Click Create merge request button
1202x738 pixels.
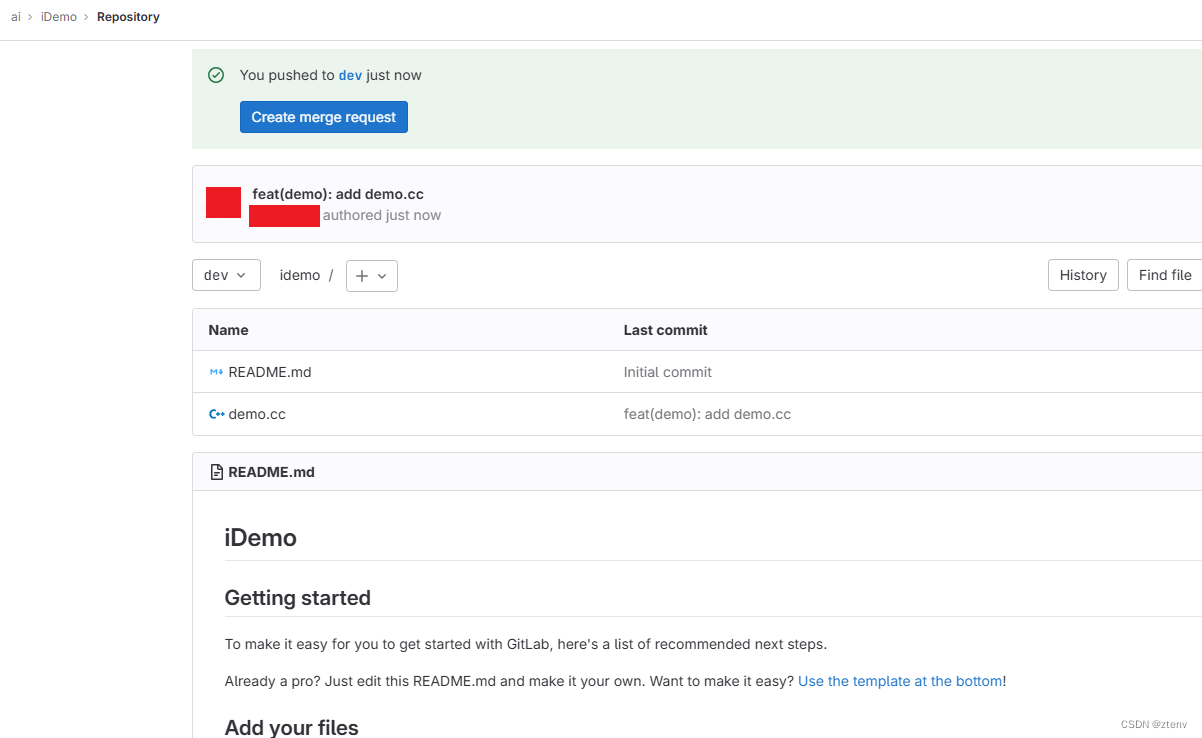[324, 117]
